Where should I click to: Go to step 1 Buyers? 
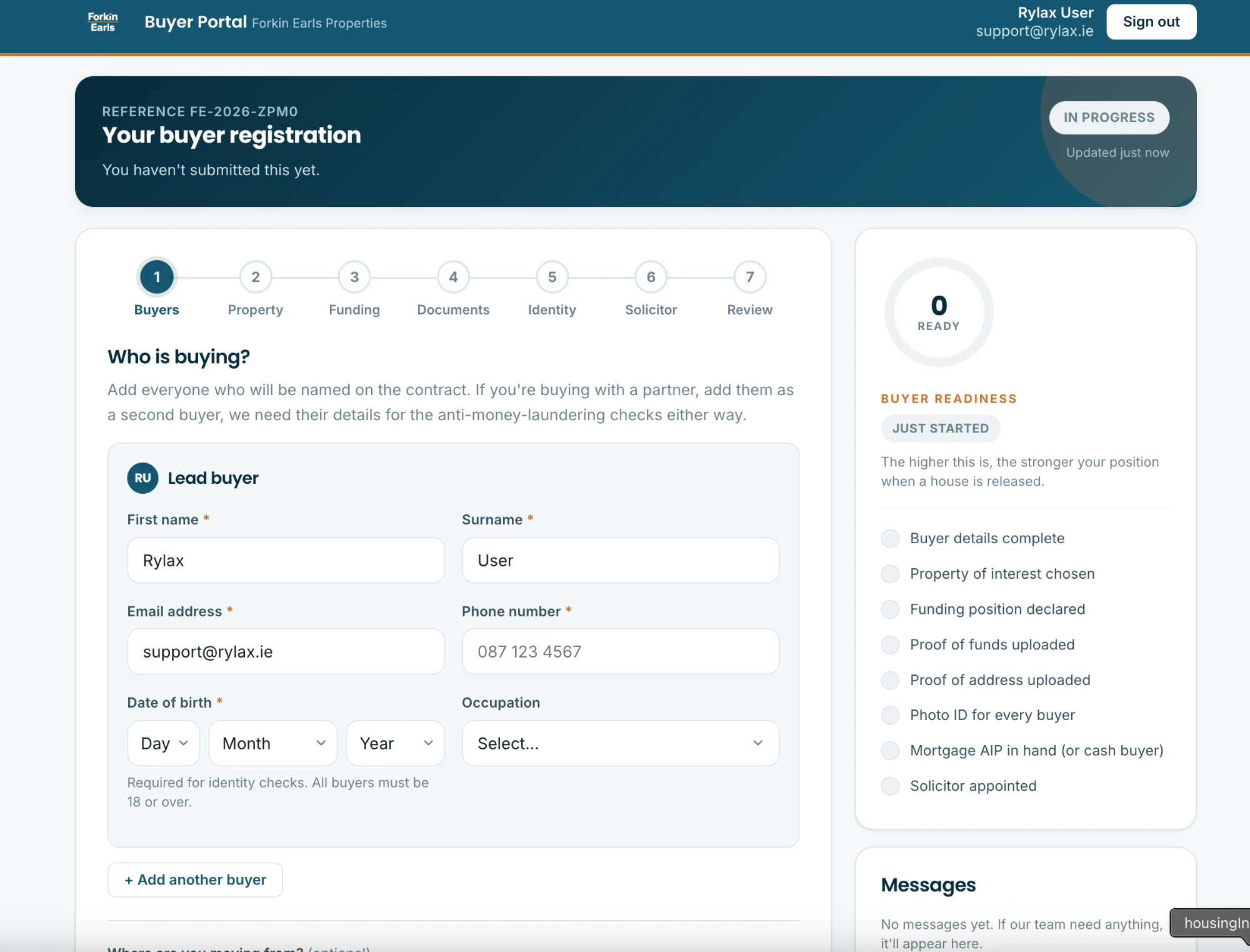pos(156,278)
